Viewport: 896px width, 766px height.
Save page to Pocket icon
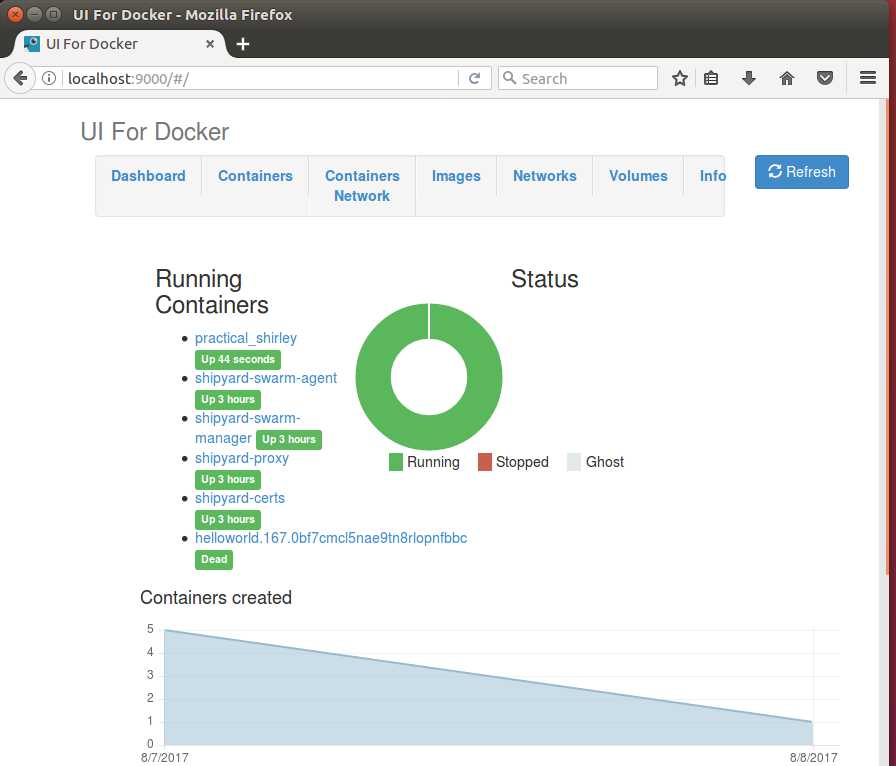coord(825,78)
